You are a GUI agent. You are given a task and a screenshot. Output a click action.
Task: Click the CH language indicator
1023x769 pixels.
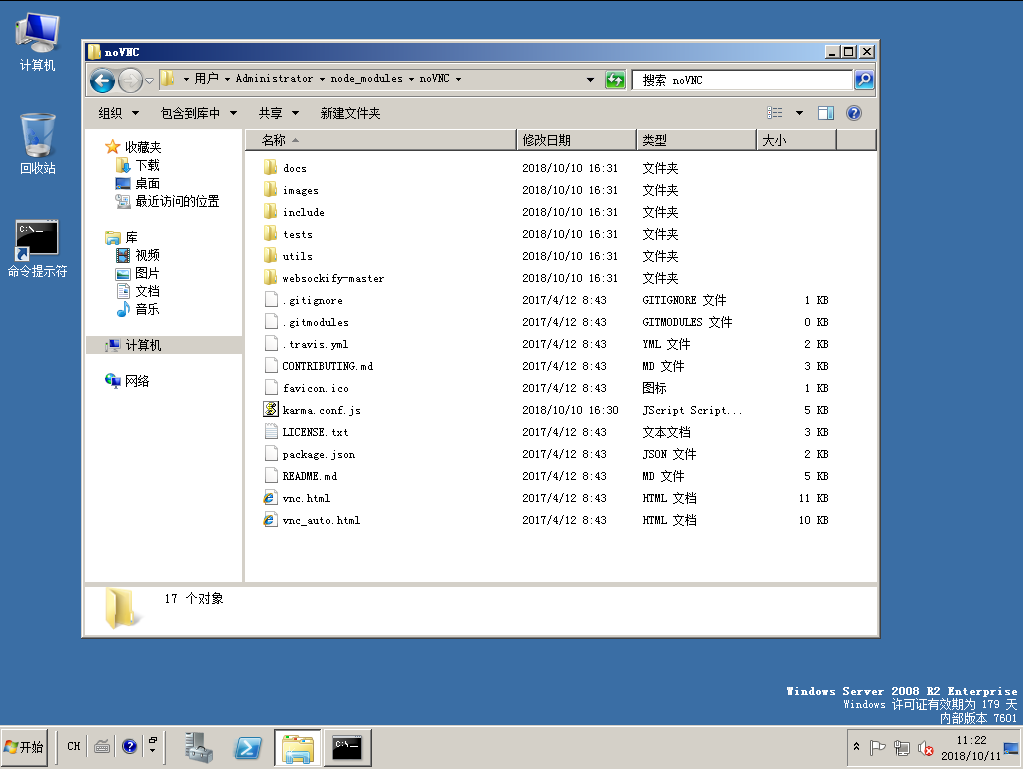74,746
